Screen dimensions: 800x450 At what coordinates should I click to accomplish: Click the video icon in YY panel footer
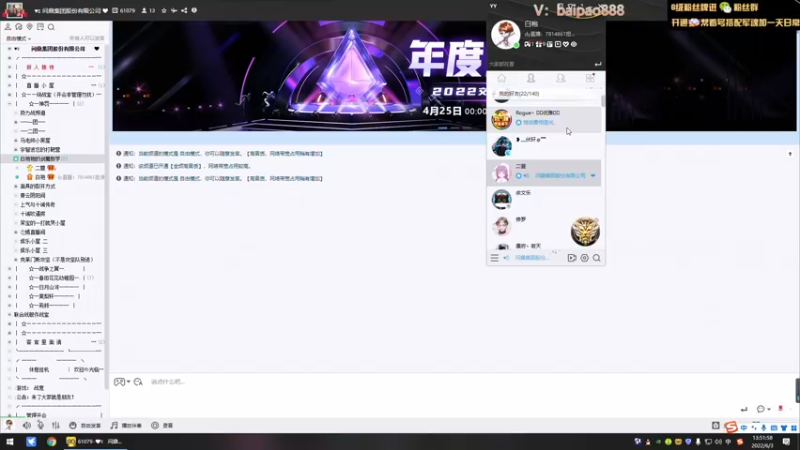click(x=572, y=258)
